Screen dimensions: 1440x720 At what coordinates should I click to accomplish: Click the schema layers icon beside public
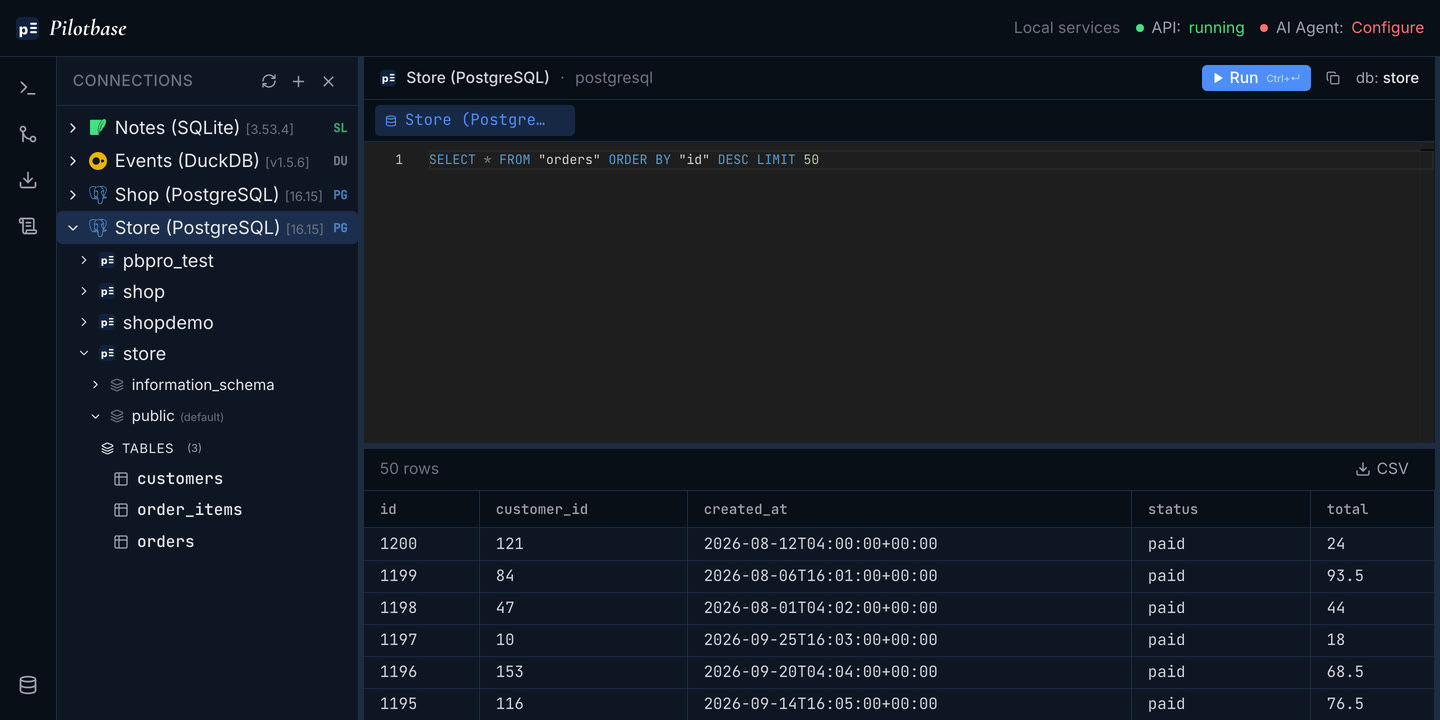coord(117,416)
